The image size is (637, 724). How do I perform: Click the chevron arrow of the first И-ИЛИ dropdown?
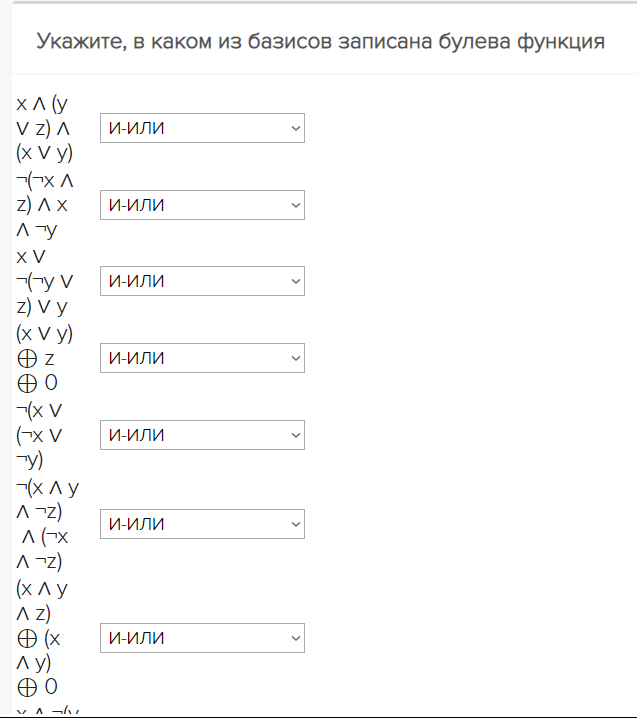coord(294,128)
